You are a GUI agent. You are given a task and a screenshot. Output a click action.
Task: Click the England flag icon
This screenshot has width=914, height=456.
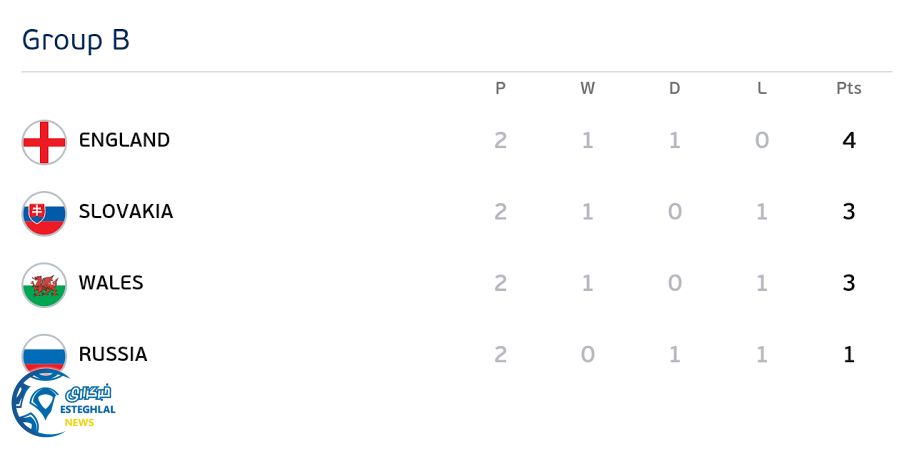[x=44, y=141]
